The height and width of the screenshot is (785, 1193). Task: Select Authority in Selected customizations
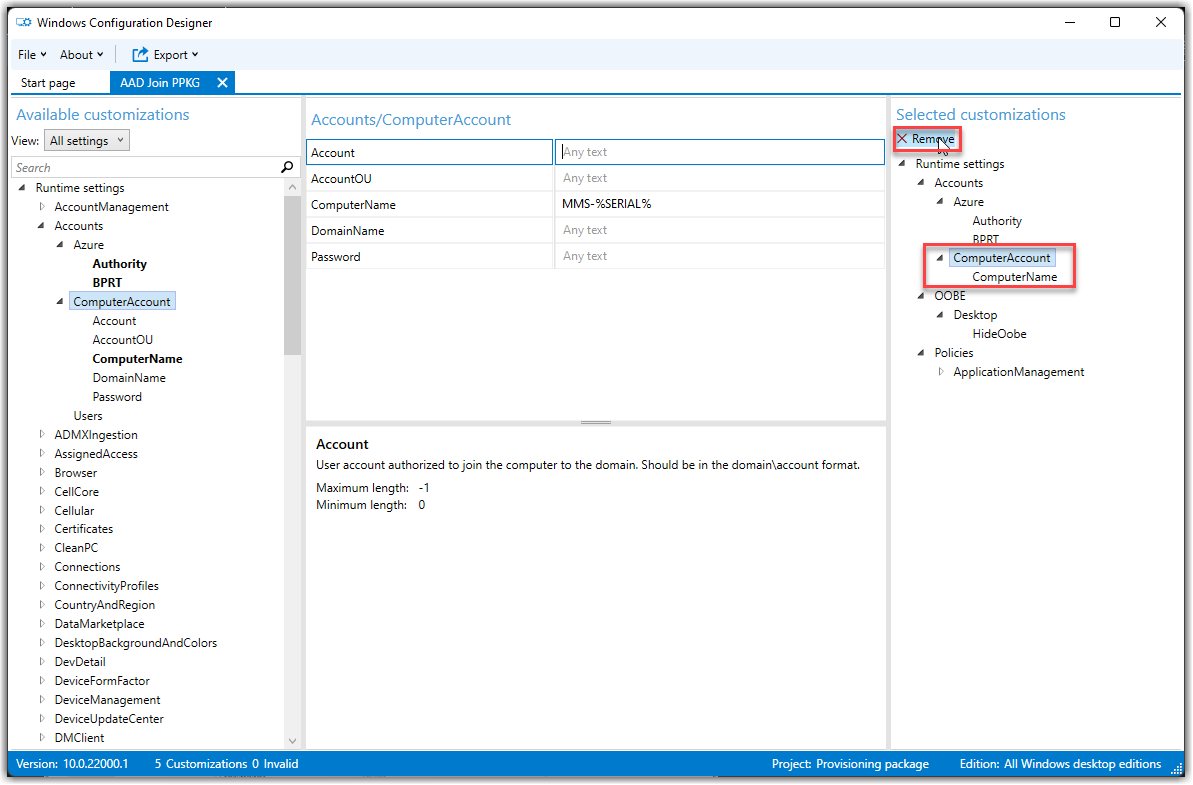pyautogui.click(x=997, y=221)
